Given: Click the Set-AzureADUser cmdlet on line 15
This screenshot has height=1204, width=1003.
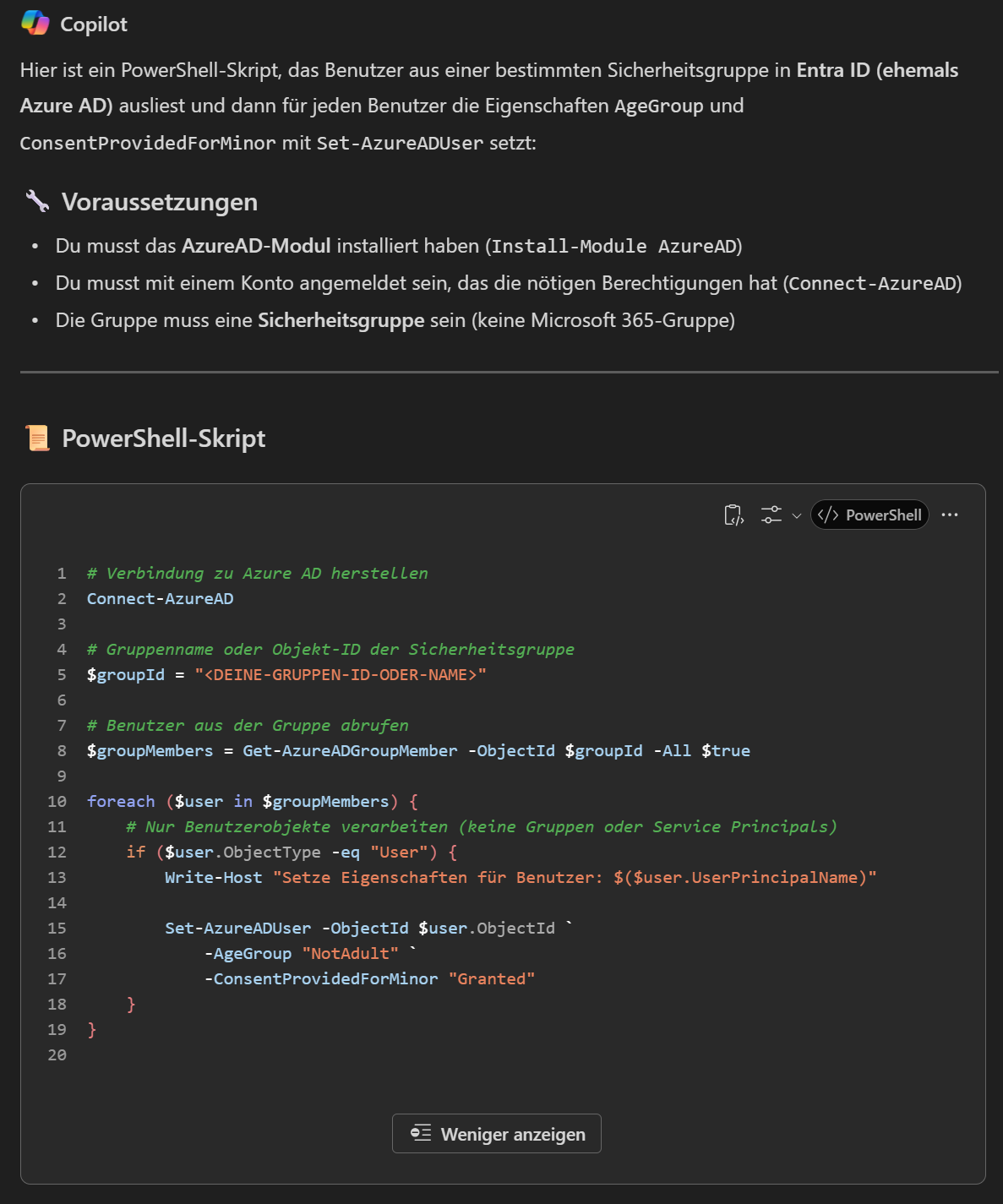Looking at the screenshot, I should point(237,928).
